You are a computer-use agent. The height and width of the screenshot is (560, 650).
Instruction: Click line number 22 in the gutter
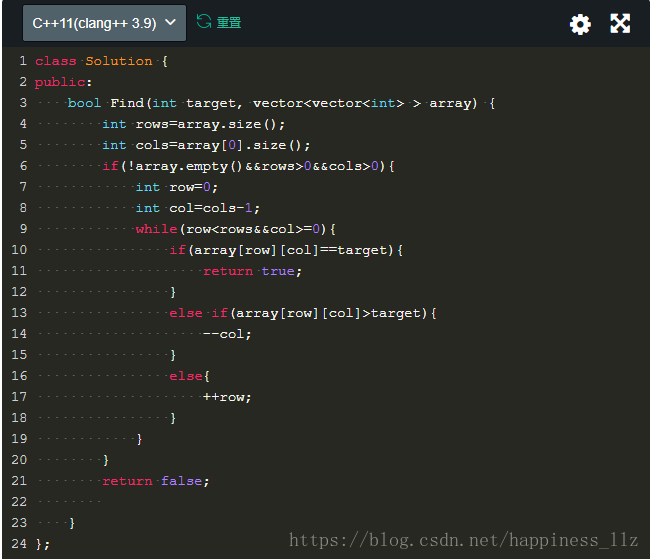[x=19, y=502]
